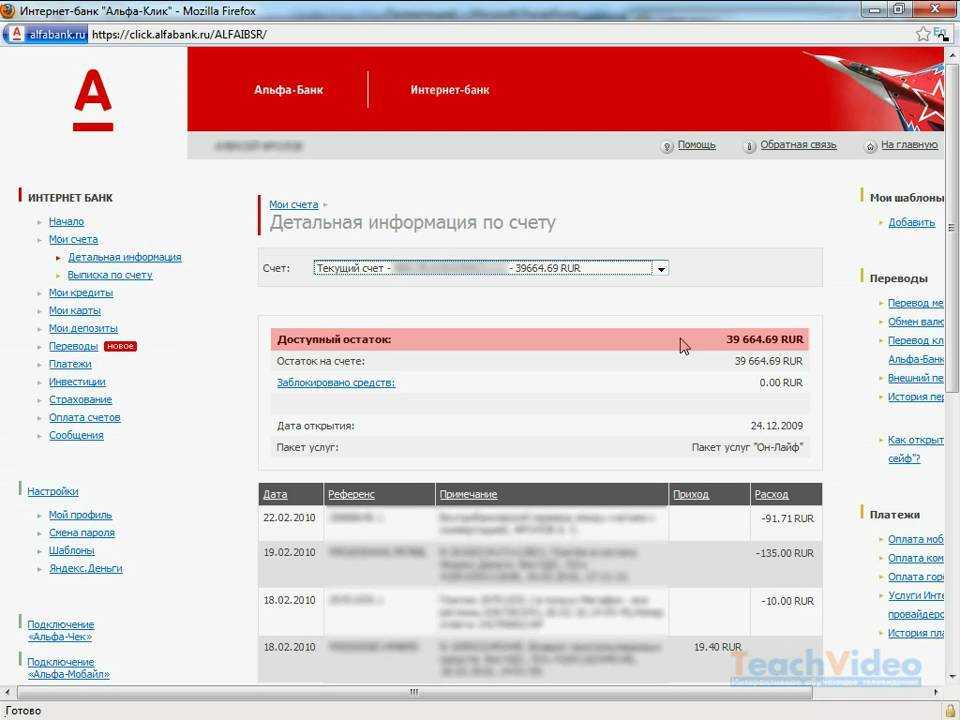The image size is (960, 720).
Task: Click the Интернет-банк header tab
Action: 450,90
